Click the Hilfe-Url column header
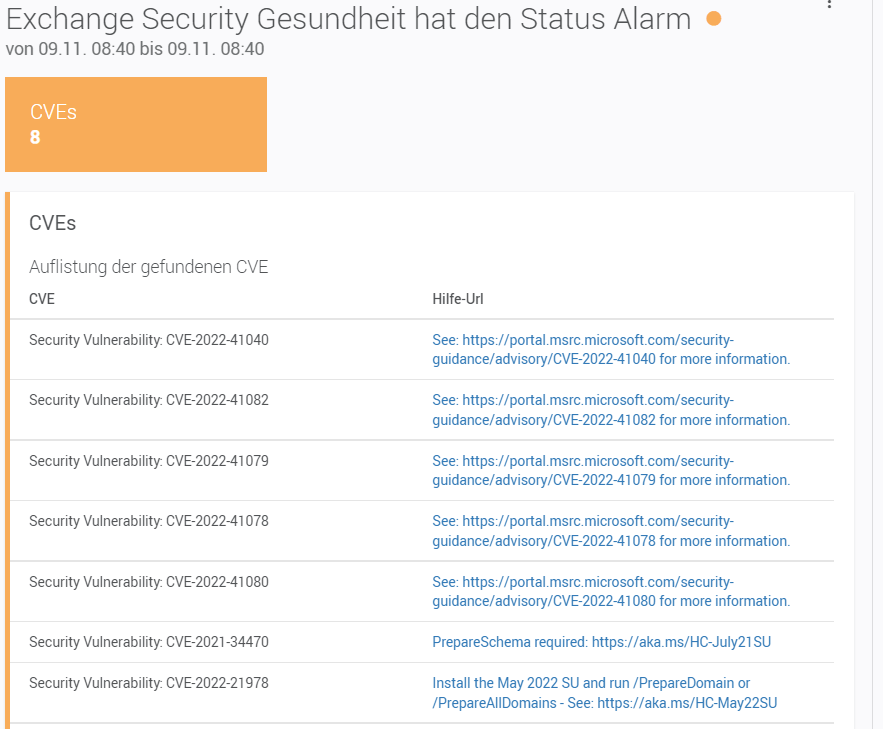Screen dimensions: 883x729 coord(458,299)
